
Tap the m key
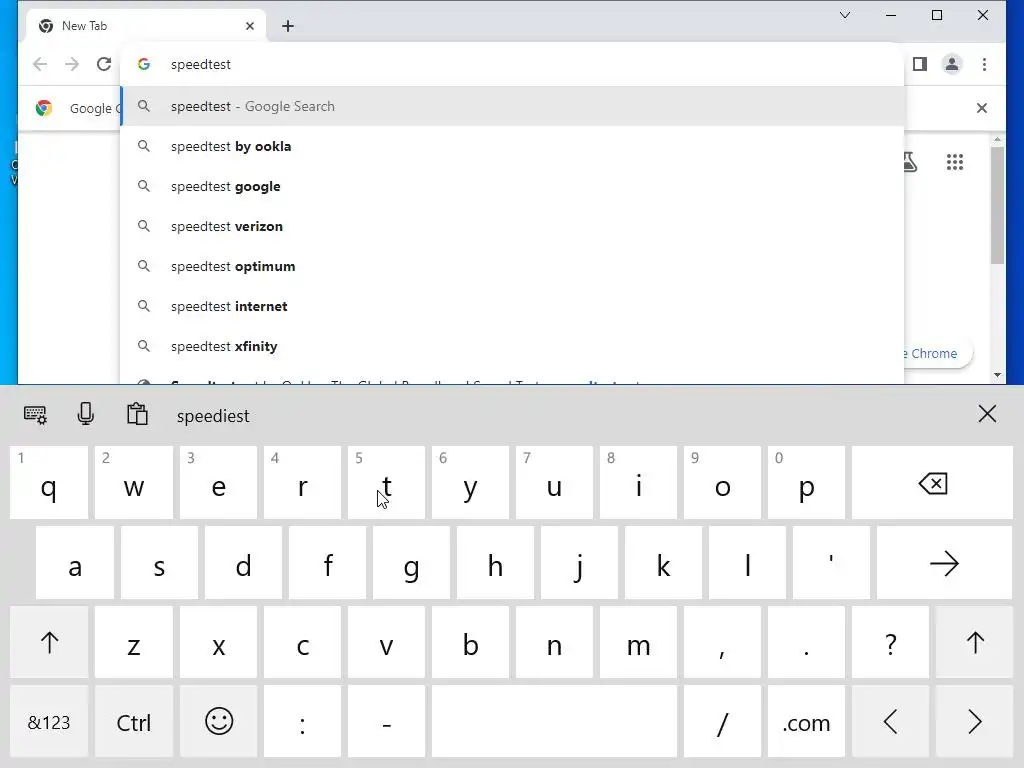pos(639,643)
